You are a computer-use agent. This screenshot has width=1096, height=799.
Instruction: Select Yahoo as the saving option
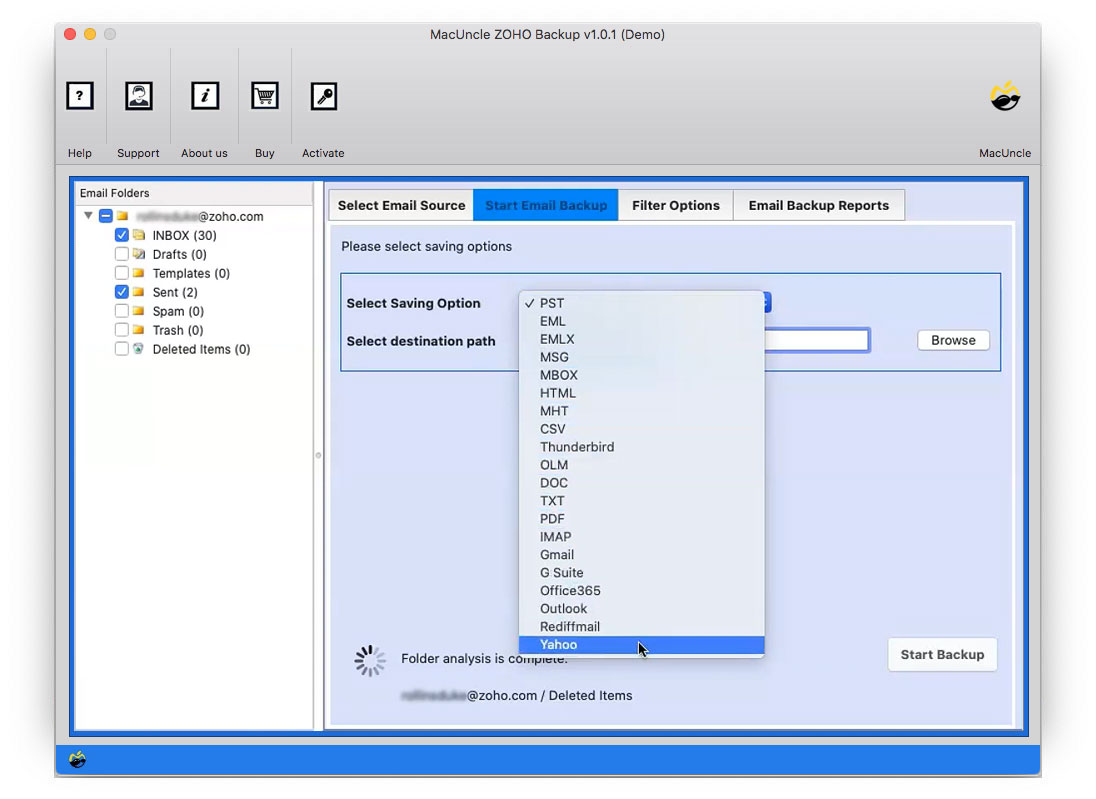(558, 645)
